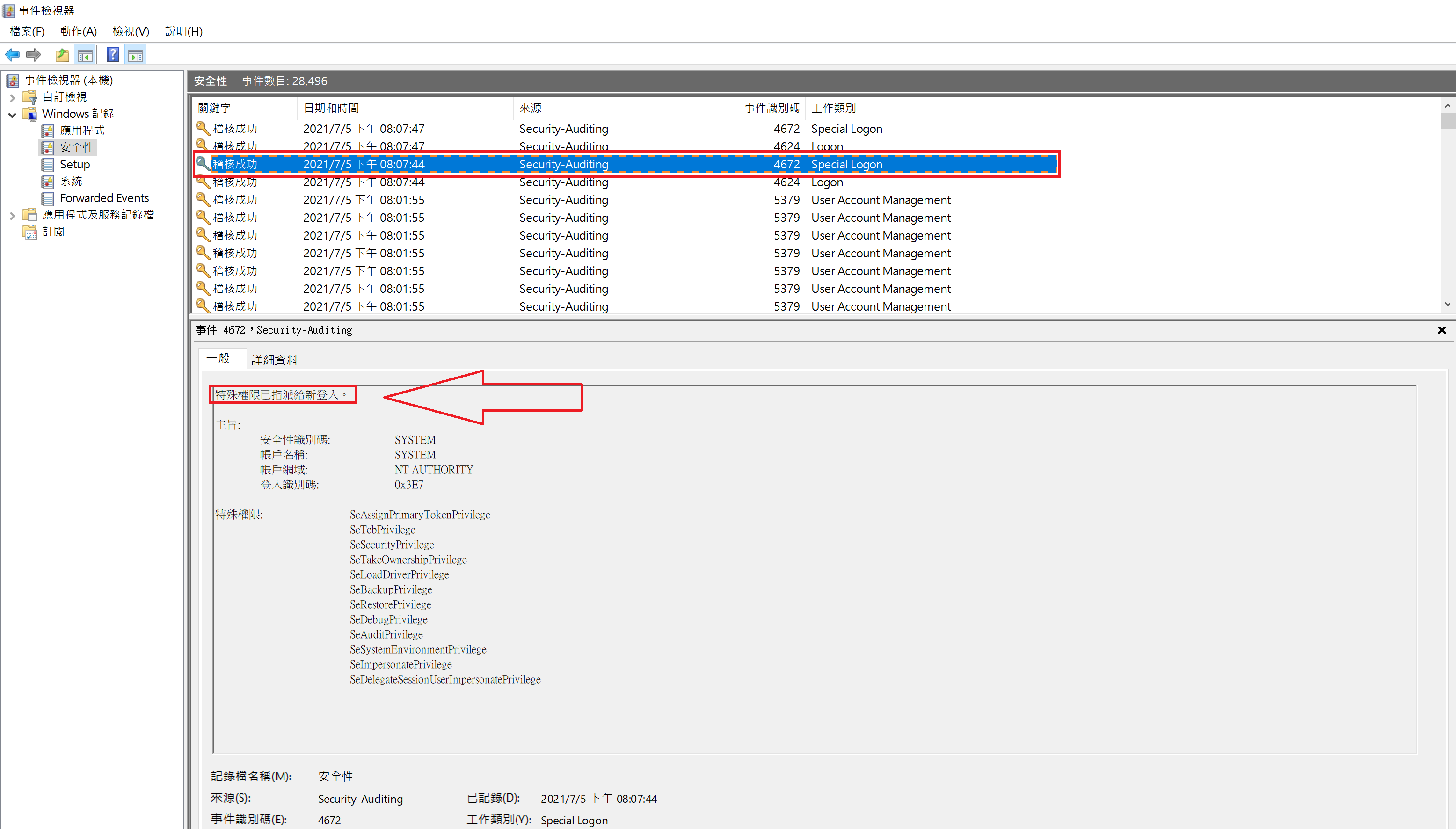This screenshot has width=1456, height=829.
Task: Expand the 應用程式及服務記錄檔 node
Action: [x=13, y=215]
